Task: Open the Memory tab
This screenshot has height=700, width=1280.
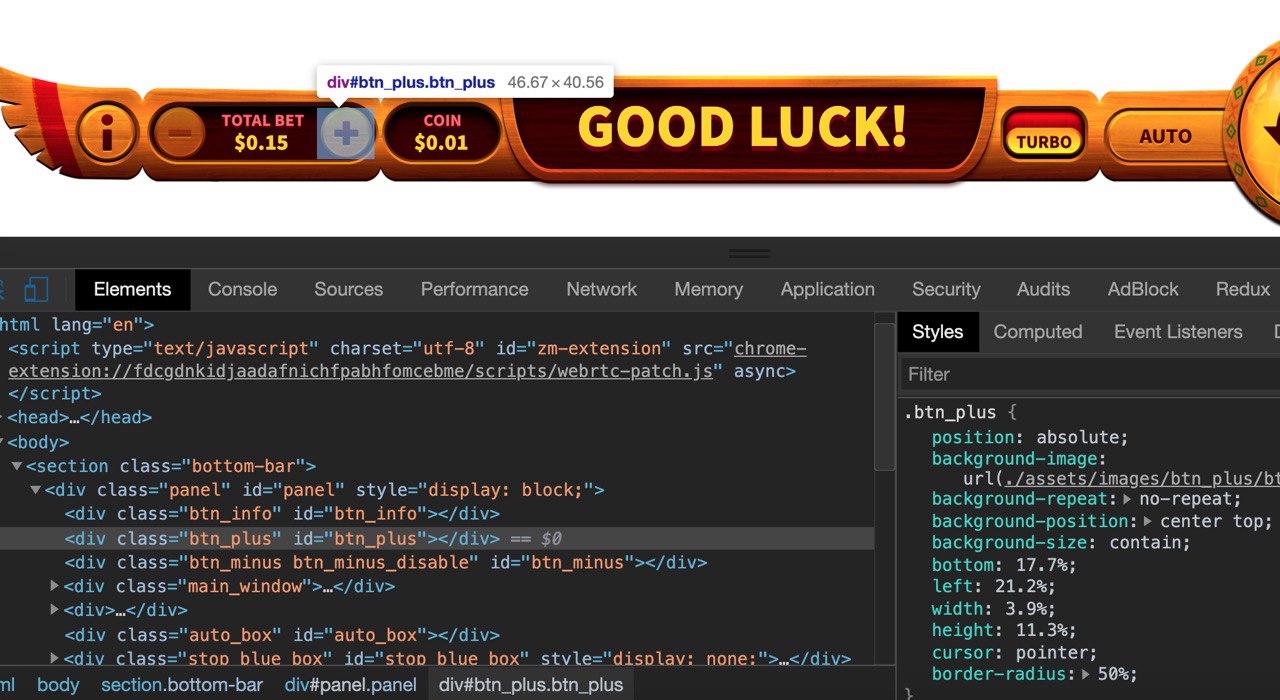Action: [x=708, y=289]
